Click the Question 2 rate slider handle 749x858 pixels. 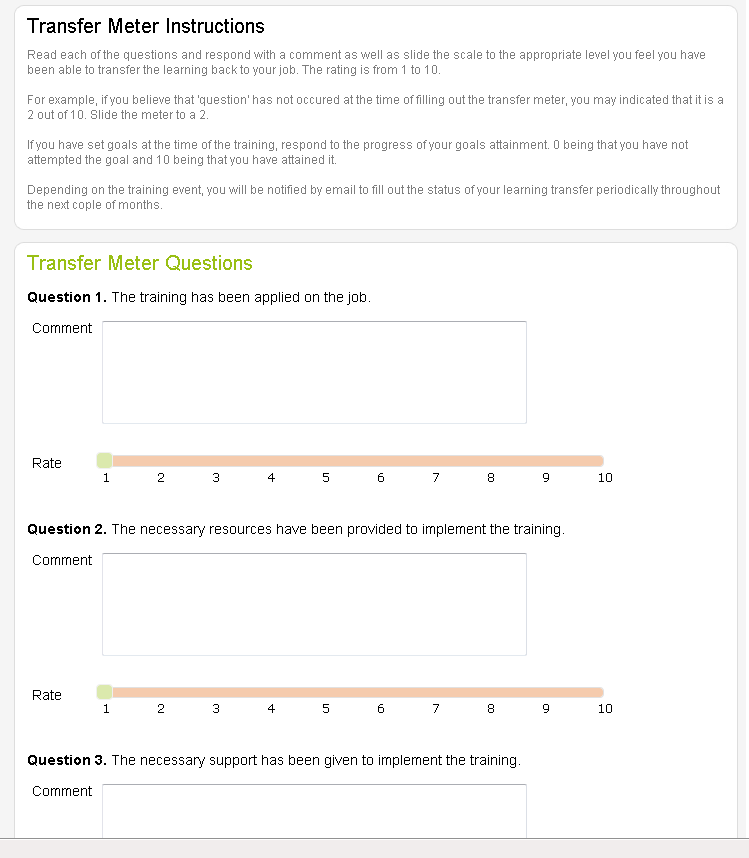105,692
